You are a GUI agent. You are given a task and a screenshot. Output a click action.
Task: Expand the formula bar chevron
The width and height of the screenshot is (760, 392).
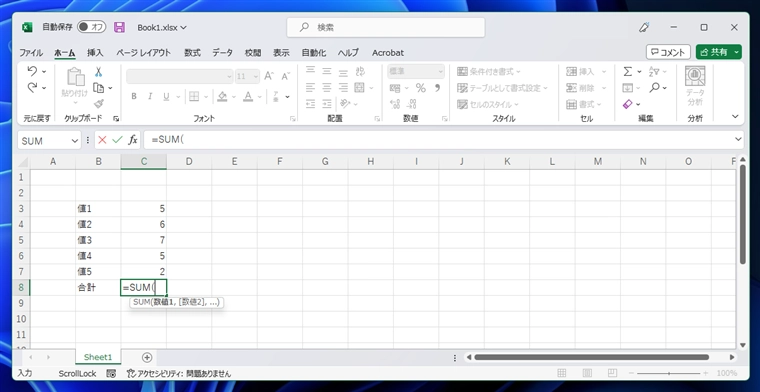pyautogui.click(x=738, y=140)
